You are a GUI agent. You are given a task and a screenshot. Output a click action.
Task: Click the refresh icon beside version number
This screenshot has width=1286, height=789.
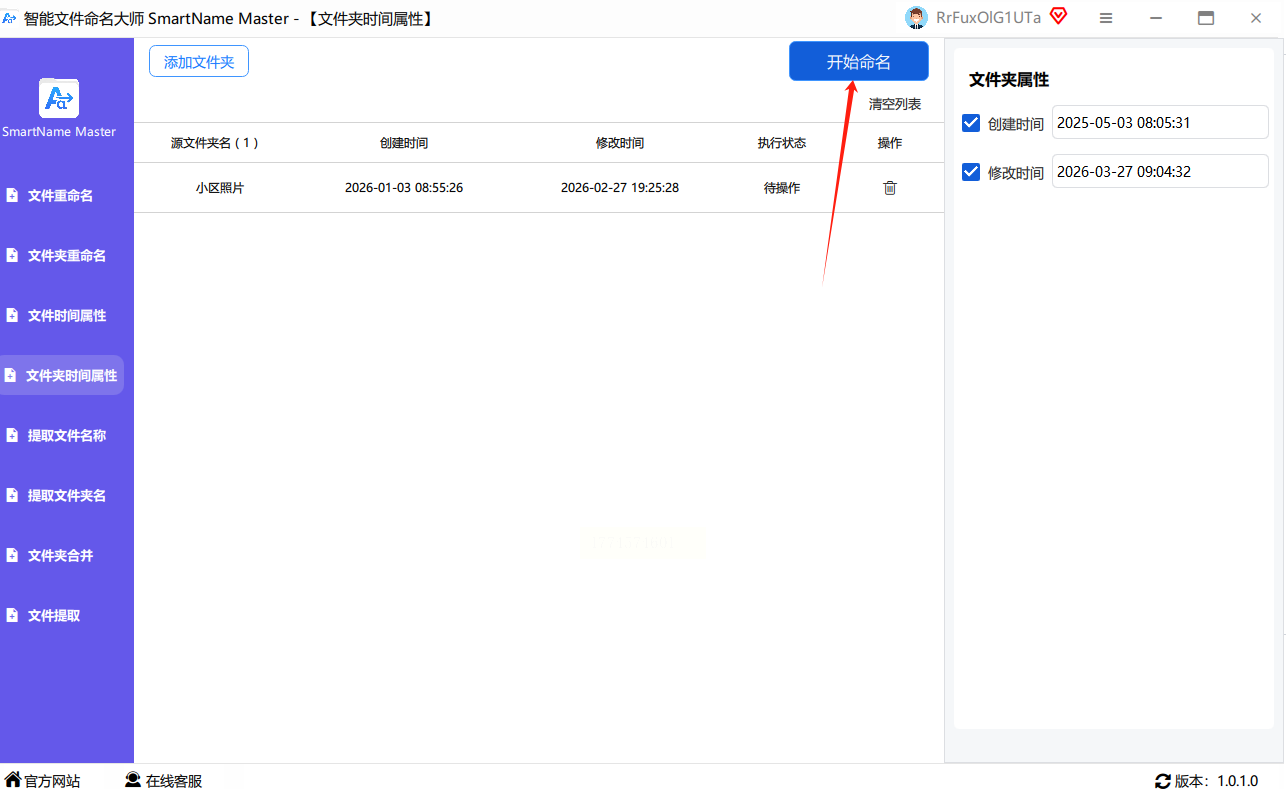1163,781
